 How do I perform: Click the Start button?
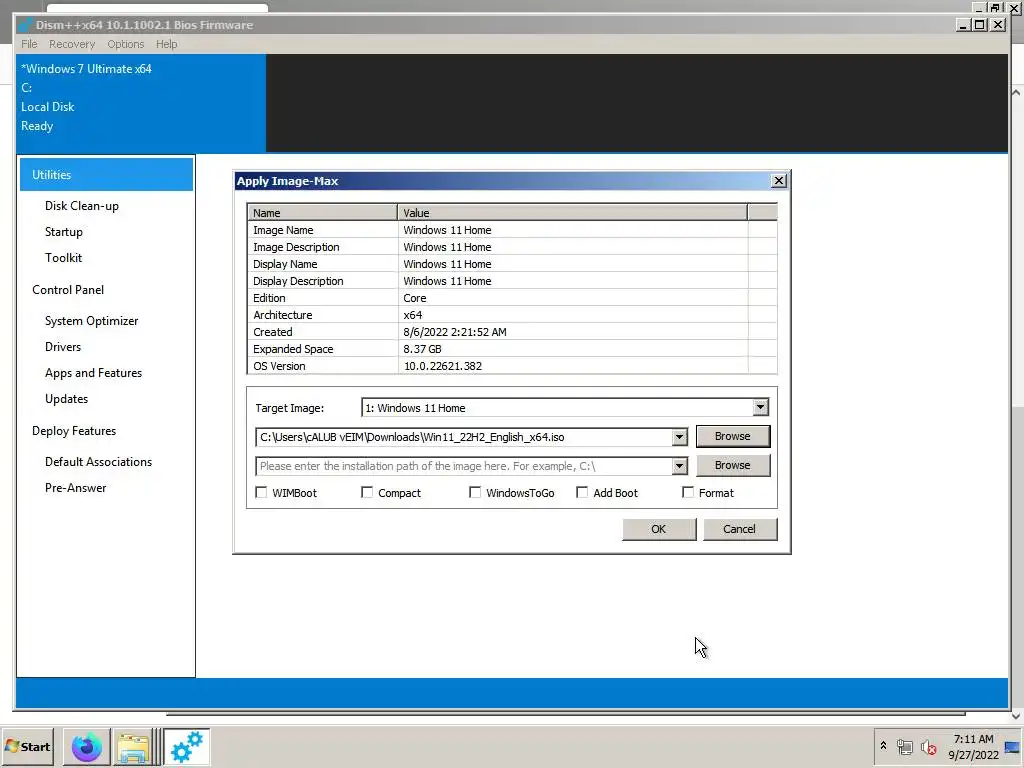tap(28, 746)
